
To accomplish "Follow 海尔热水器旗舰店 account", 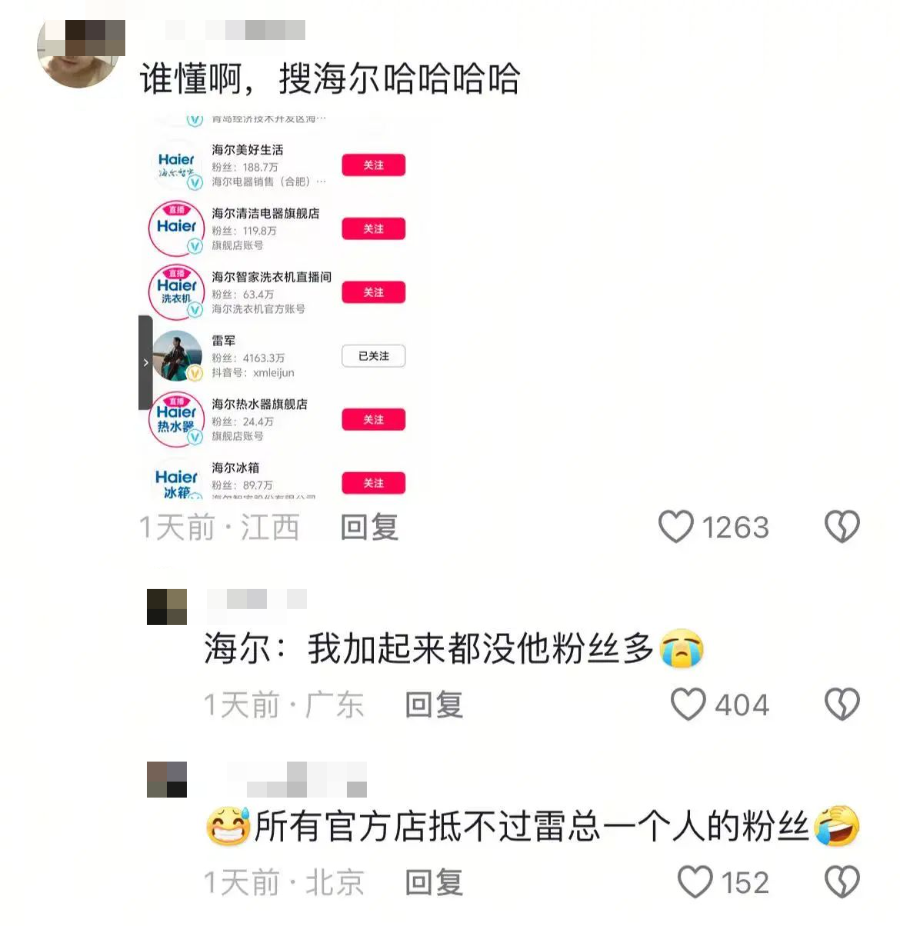I will [373, 420].
